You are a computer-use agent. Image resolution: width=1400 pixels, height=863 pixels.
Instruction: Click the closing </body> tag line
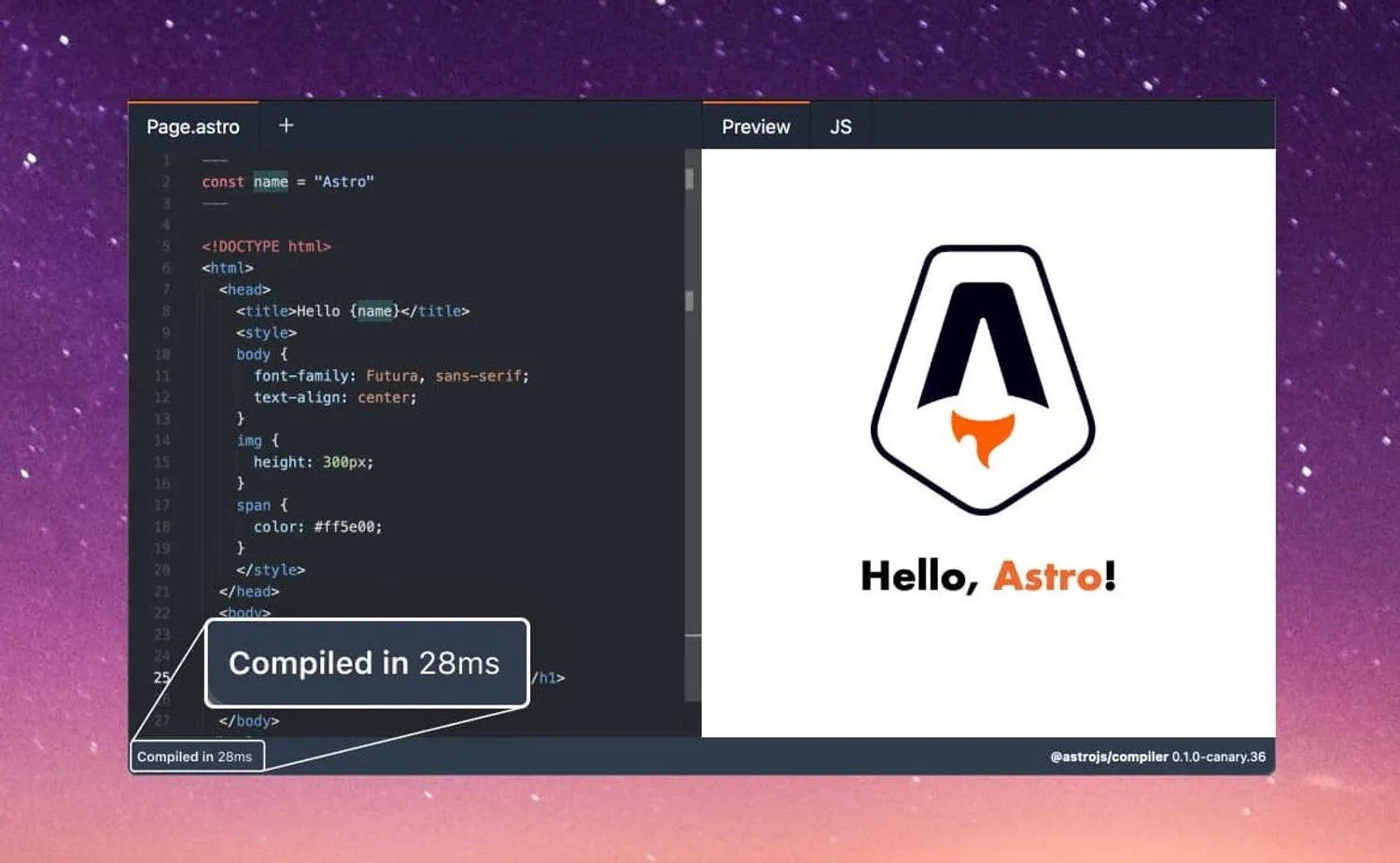[x=249, y=721]
